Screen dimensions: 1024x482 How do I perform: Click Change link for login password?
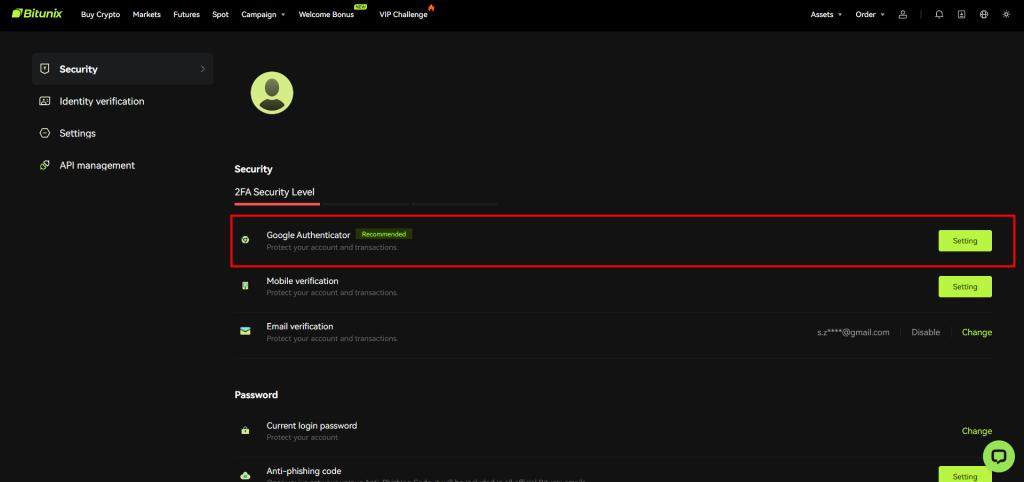[976, 431]
